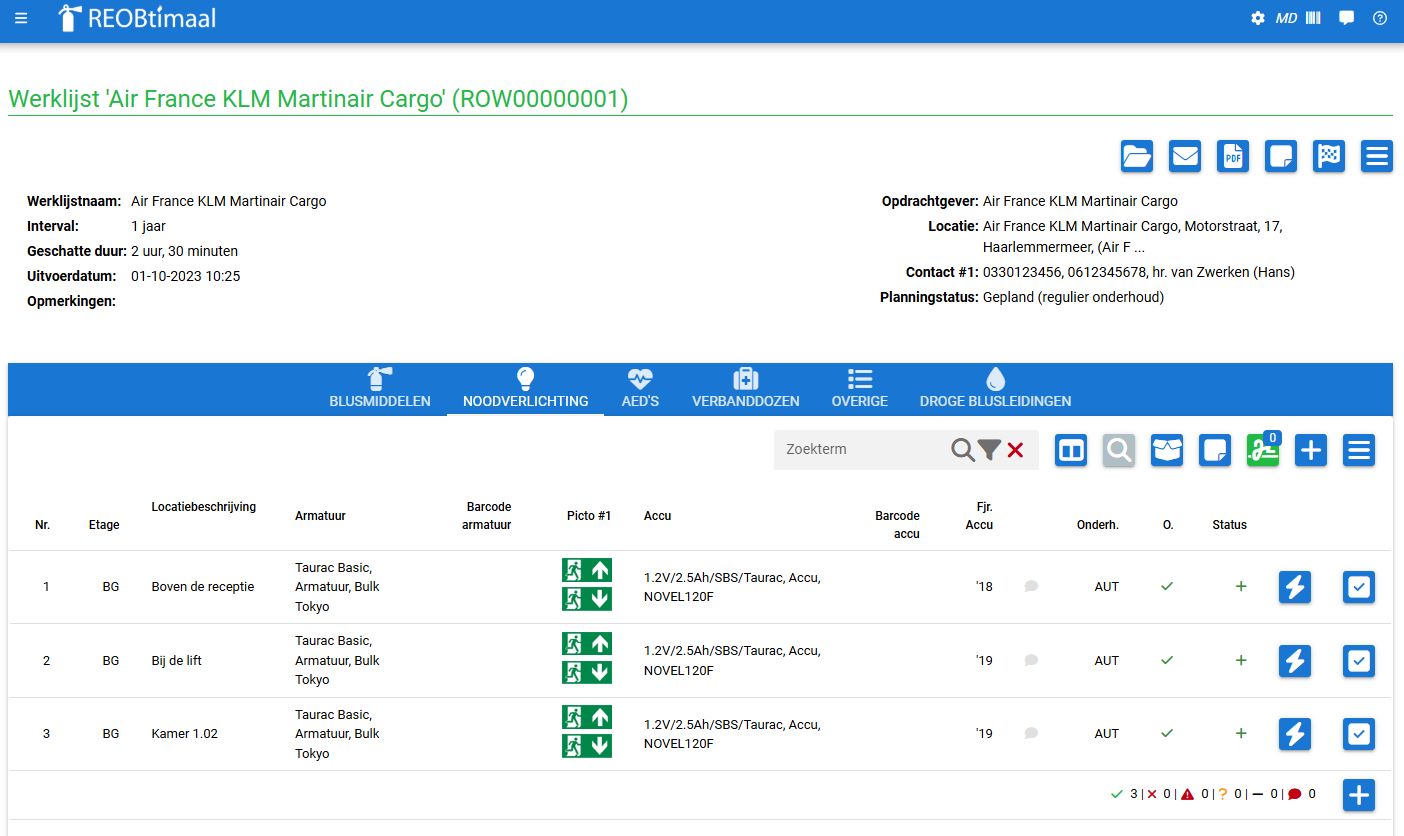Open the barcode scanner icon
The image size is (1404, 836).
1313,18
